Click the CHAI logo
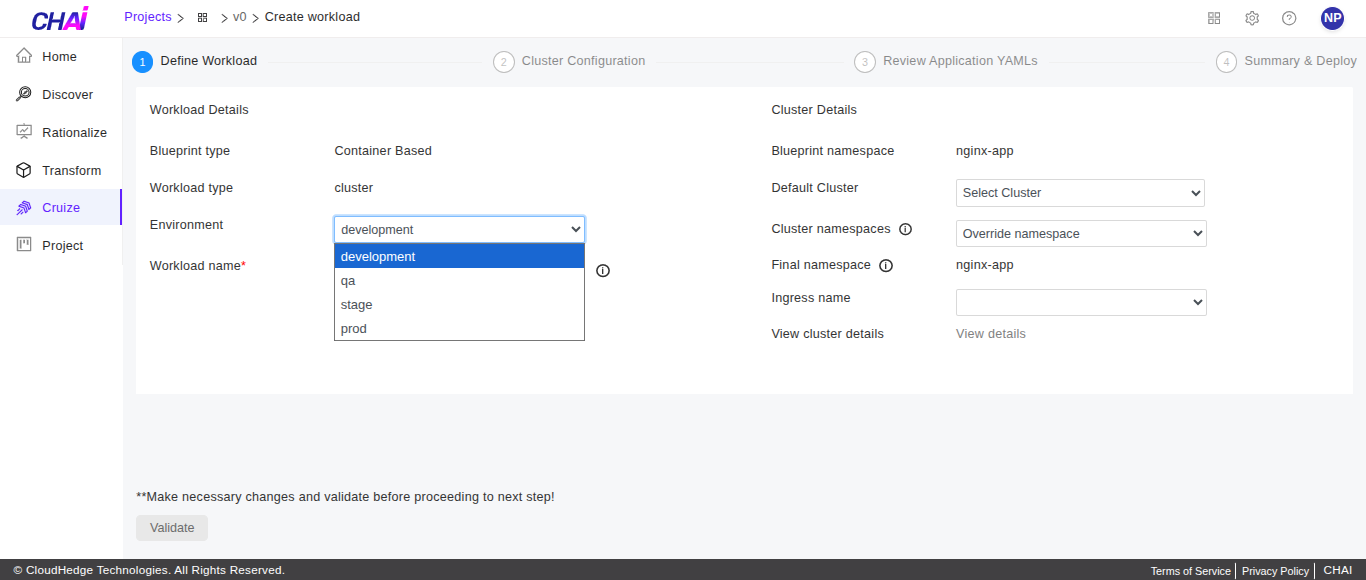Screen dimensions: 1366x580 pyautogui.click(x=60, y=19)
